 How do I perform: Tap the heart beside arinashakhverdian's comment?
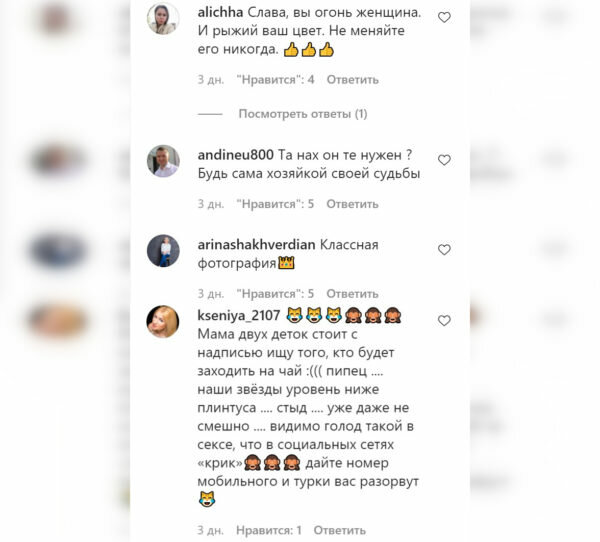pos(444,250)
